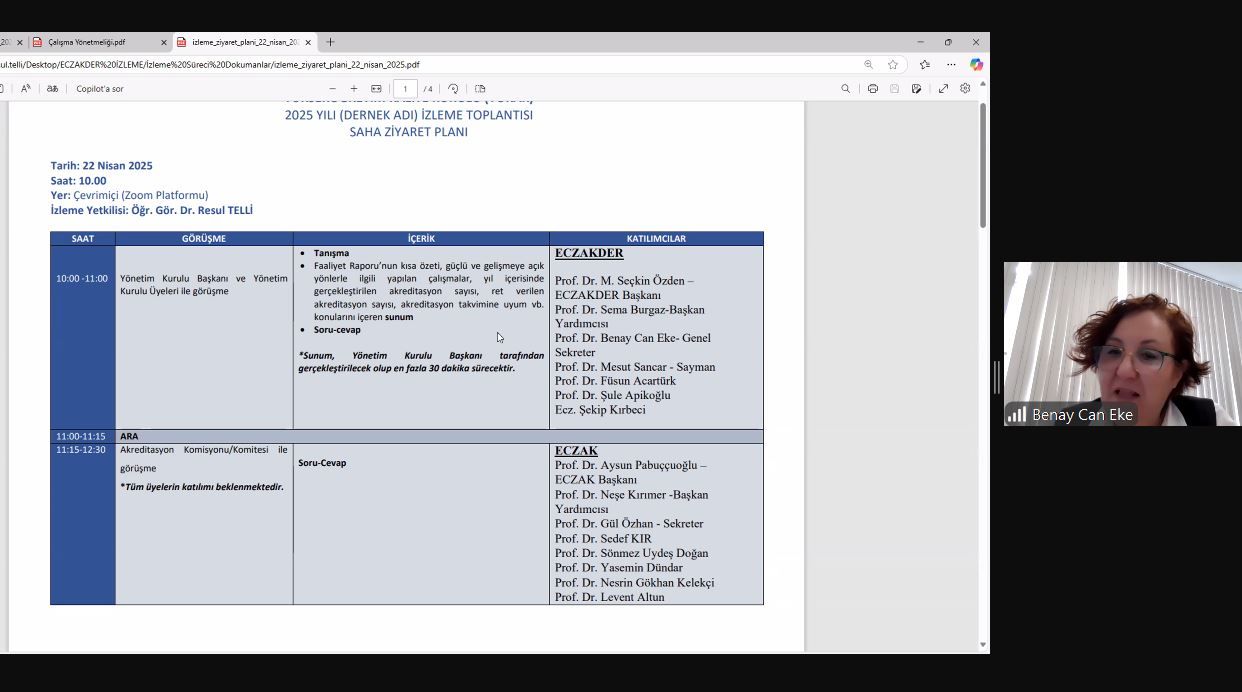The height and width of the screenshot is (692, 1242).
Task: Add this page to favorites star
Action: click(893, 64)
